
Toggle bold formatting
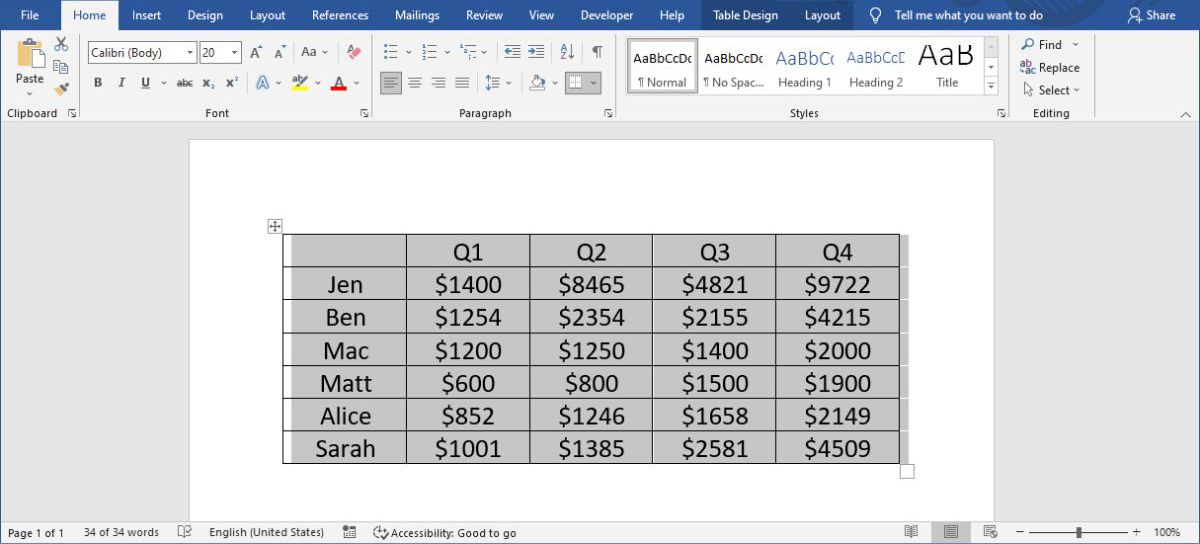click(x=98, y=83)
